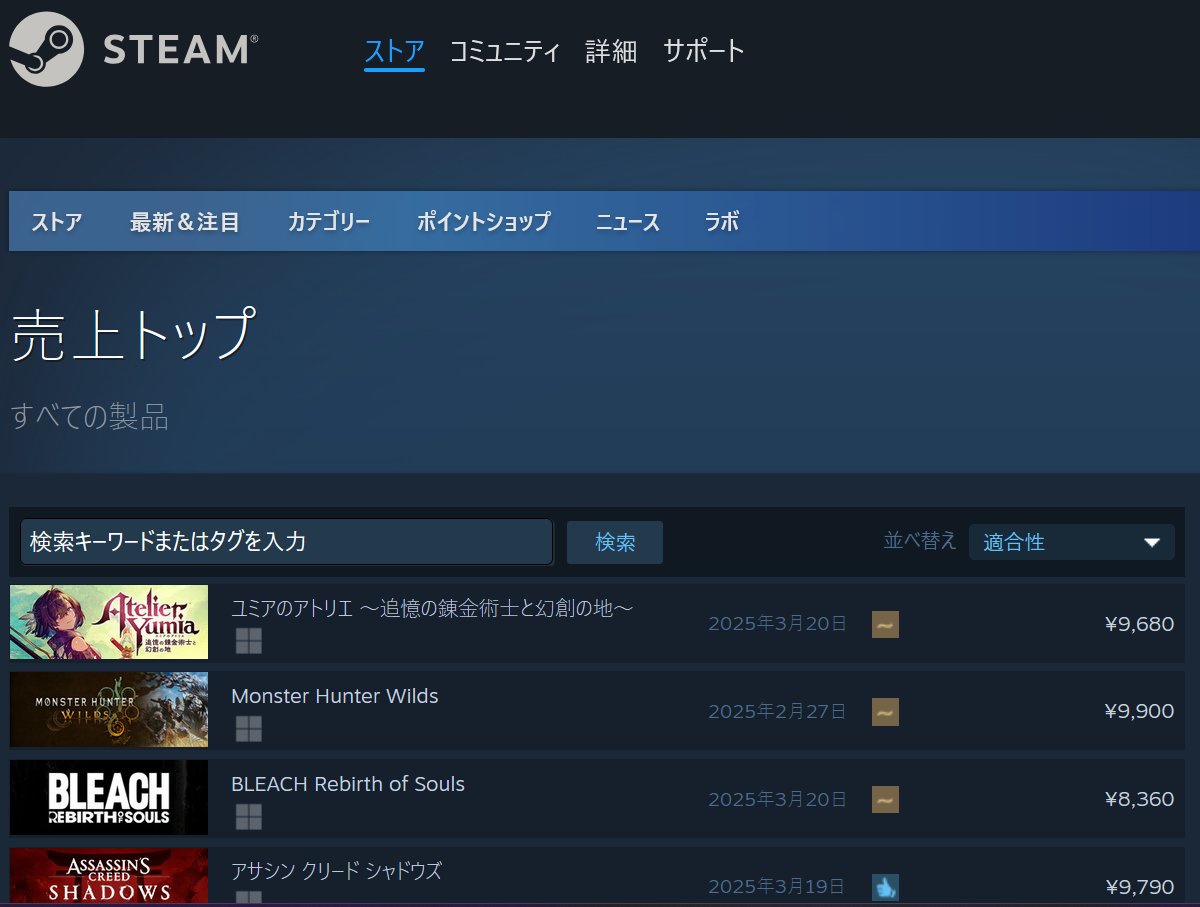Screen dimensions: 1200x907
Task: Open ニュース in the store bar
Action: 628,222
